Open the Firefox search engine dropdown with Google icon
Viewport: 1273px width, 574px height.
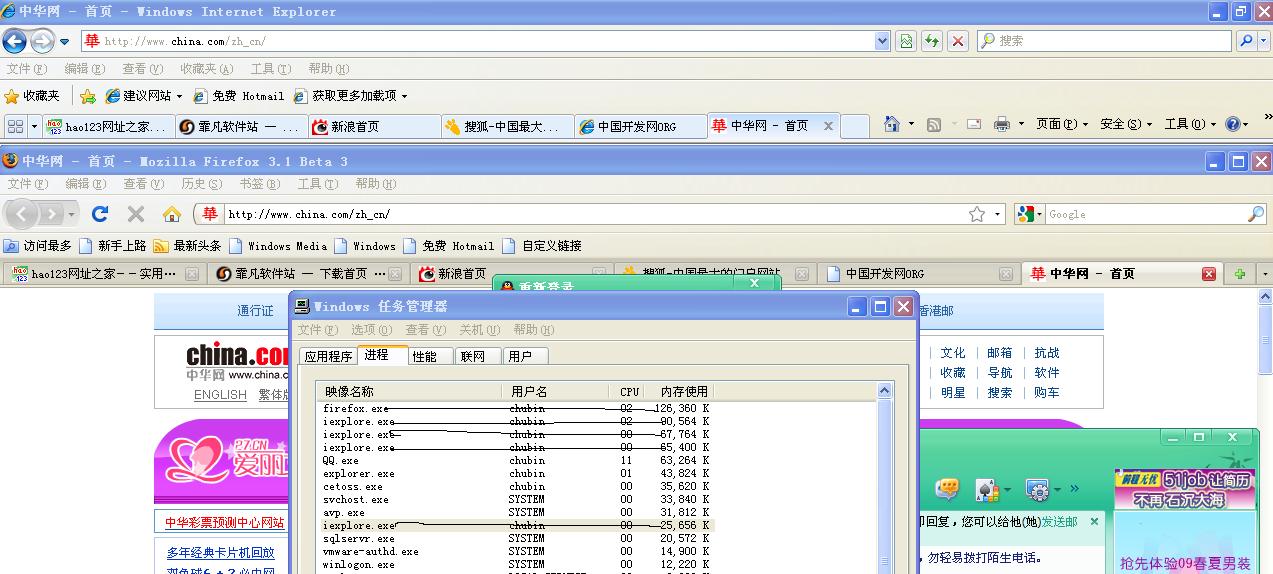(x=1029, y=214)
